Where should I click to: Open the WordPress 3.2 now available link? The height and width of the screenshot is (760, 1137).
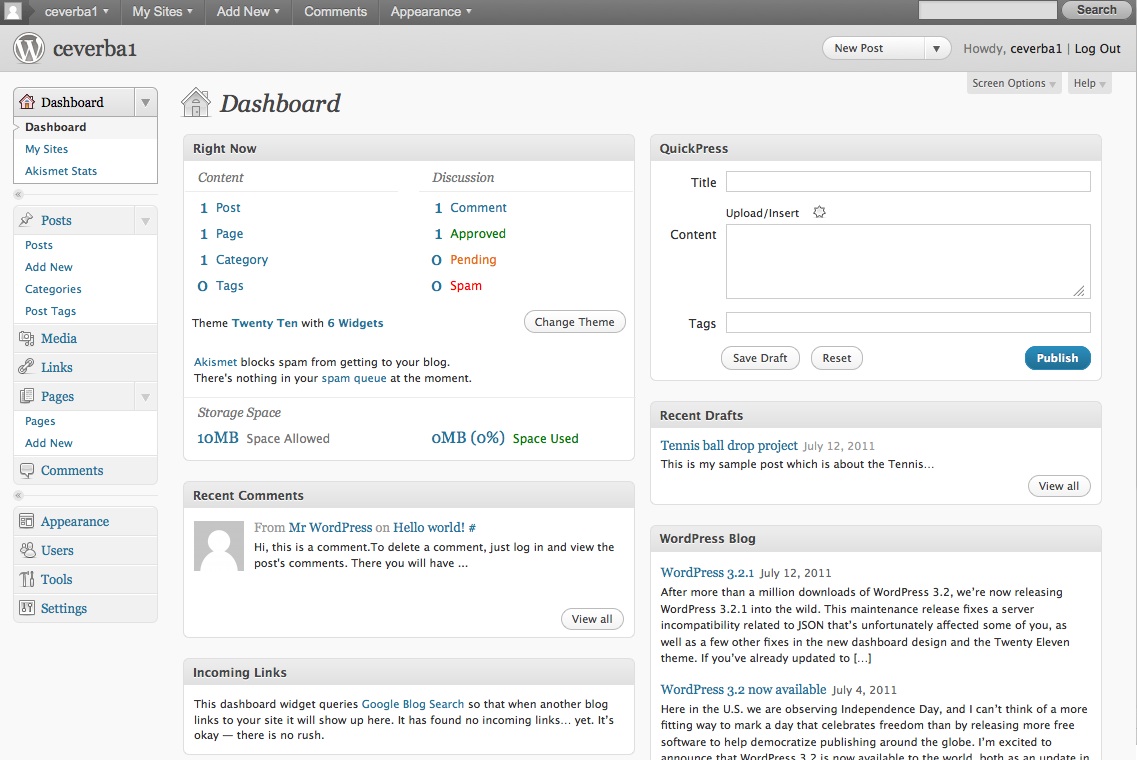point(743,689)
